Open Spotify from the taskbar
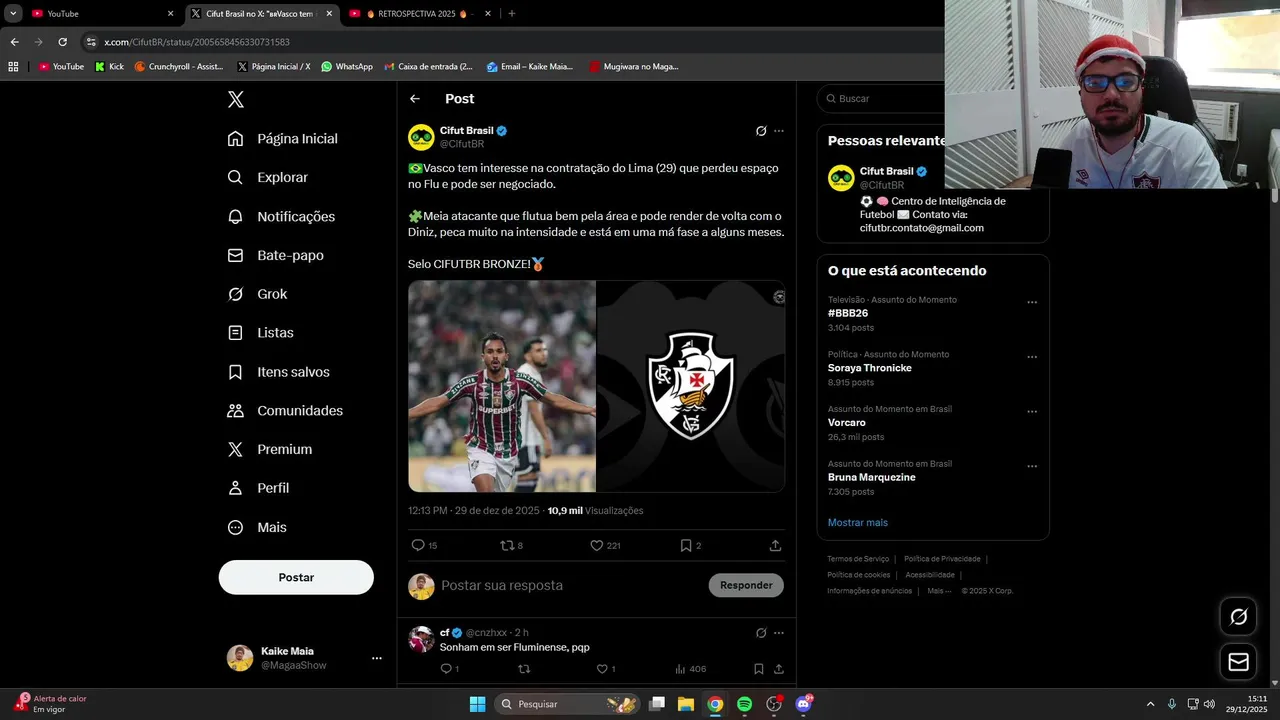 pos(744,704)
